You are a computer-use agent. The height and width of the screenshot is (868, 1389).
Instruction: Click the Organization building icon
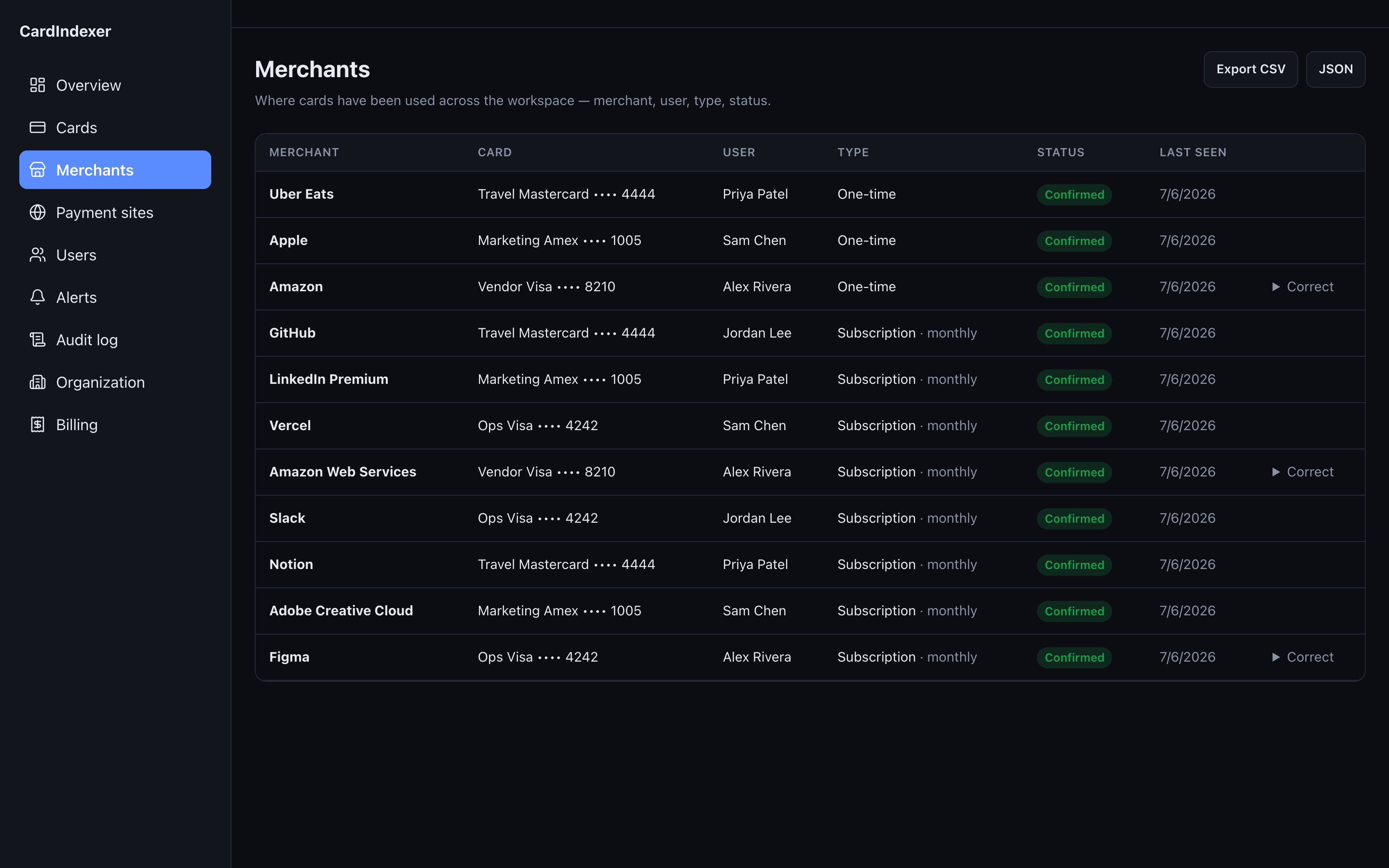pyautogui.click(x=37, y=382)
